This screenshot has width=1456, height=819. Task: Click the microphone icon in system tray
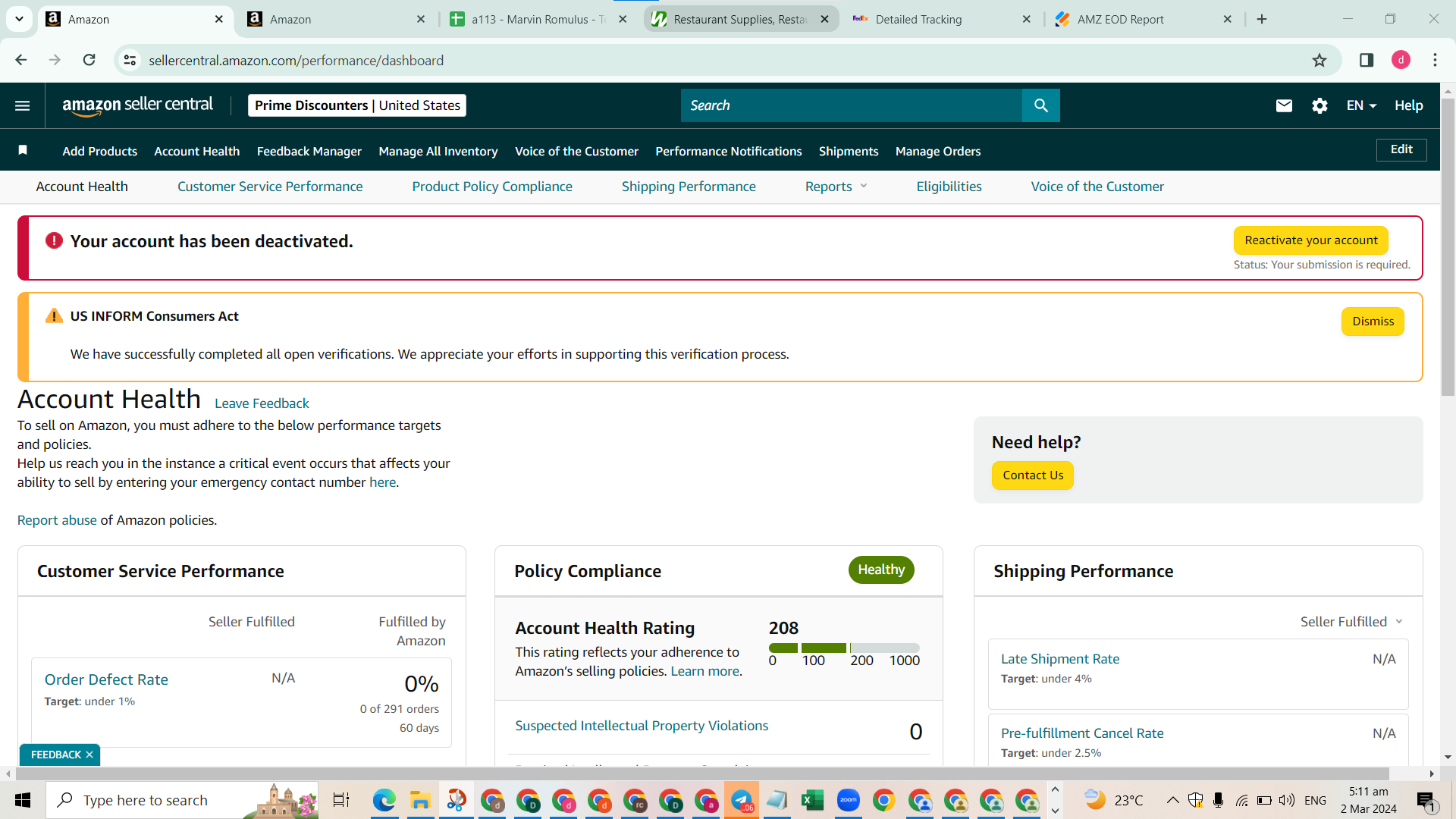point(1219,800)
